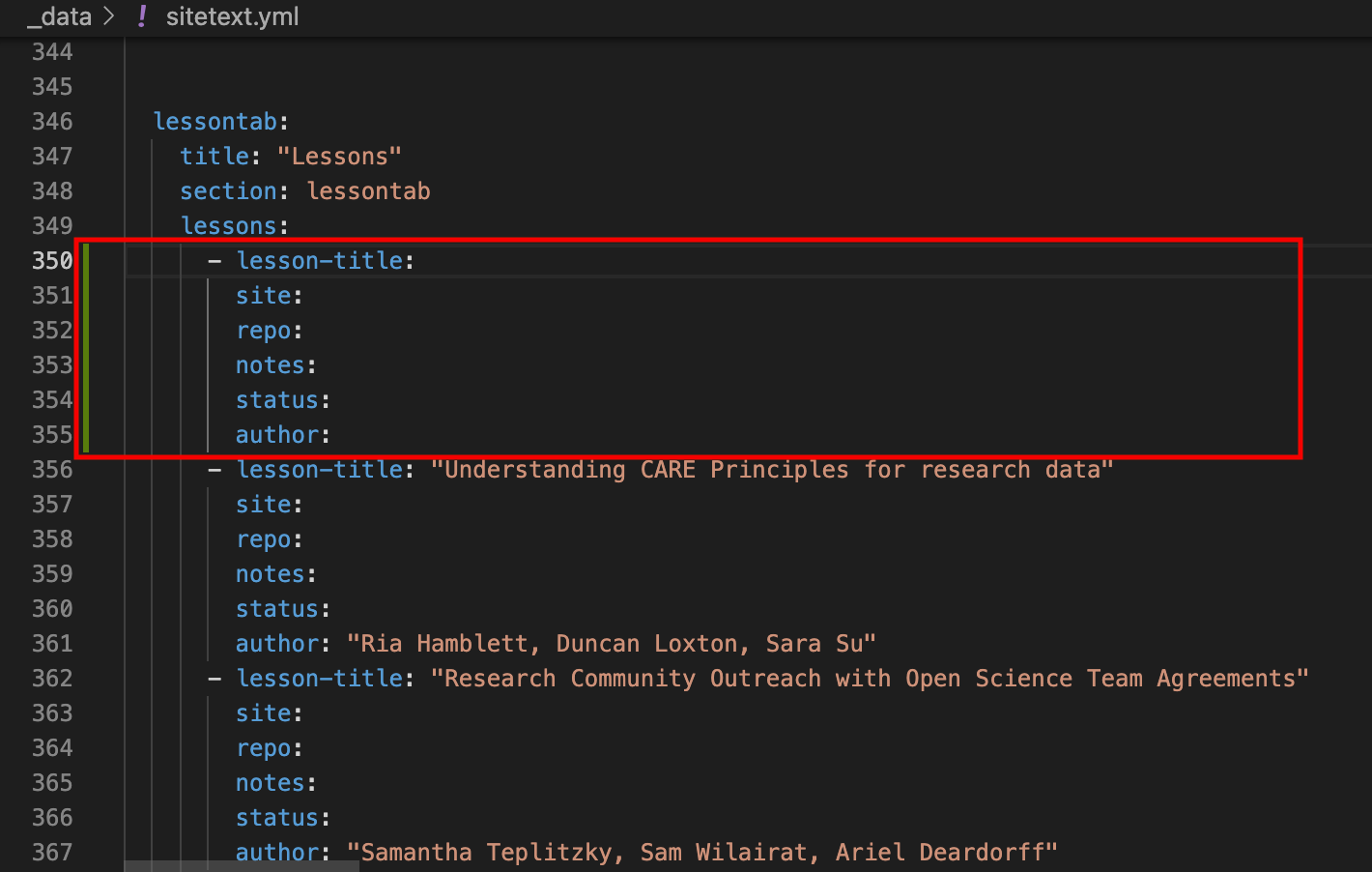This screenshot has height=872, width=1372.
Task: Click the repo key on line 352
Action: tap(264, 331)
